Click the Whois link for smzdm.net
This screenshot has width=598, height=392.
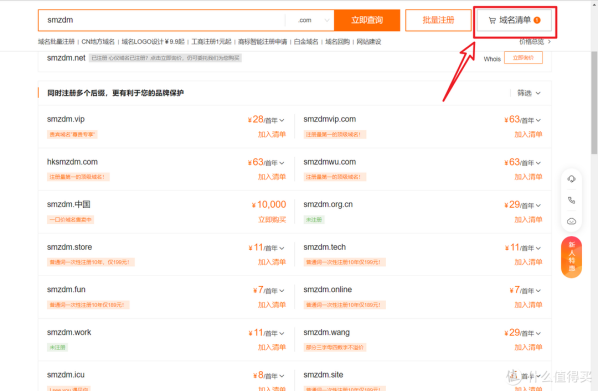pos(492,59)
